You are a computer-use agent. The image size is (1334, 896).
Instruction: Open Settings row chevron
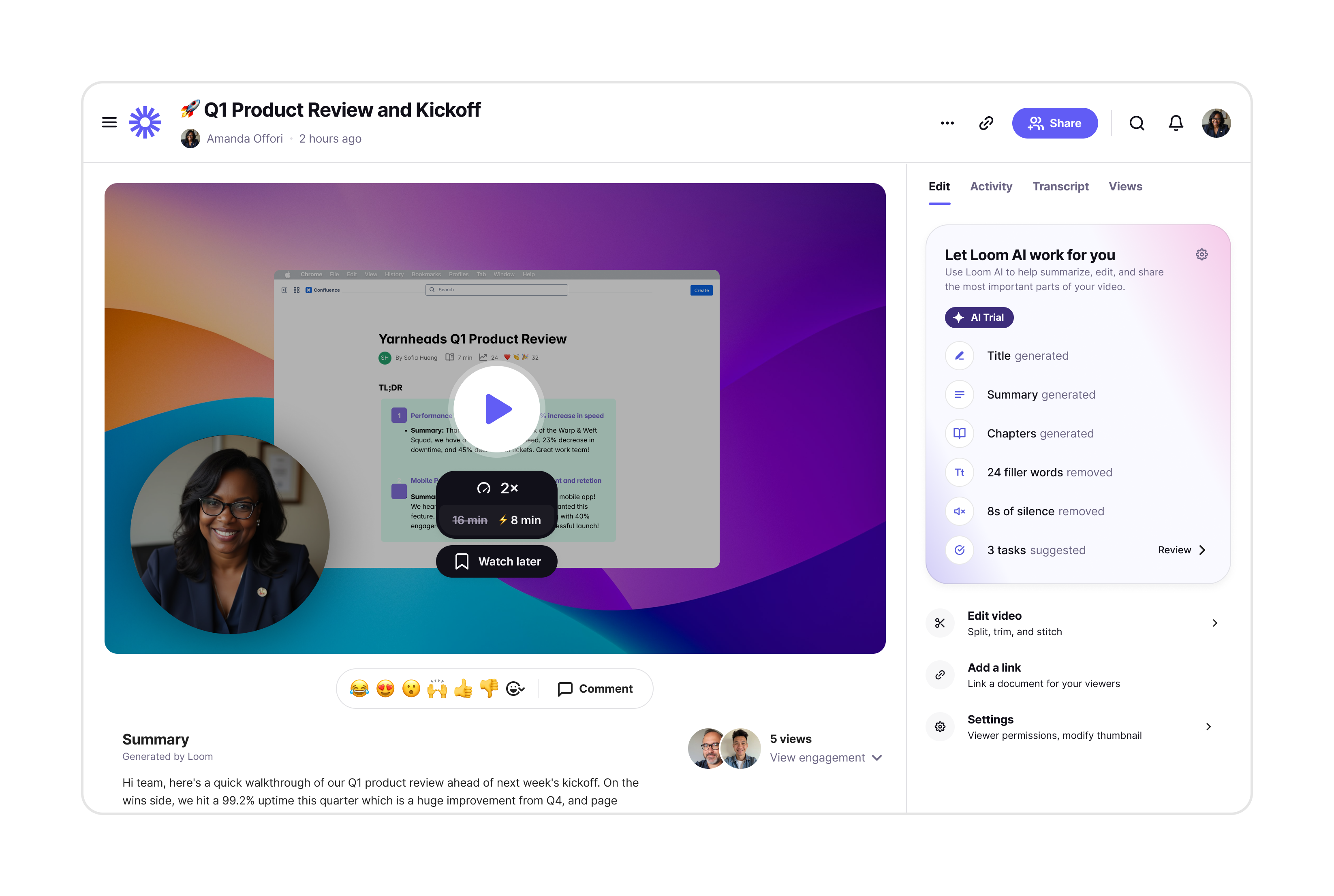(x=1208, y=727)
